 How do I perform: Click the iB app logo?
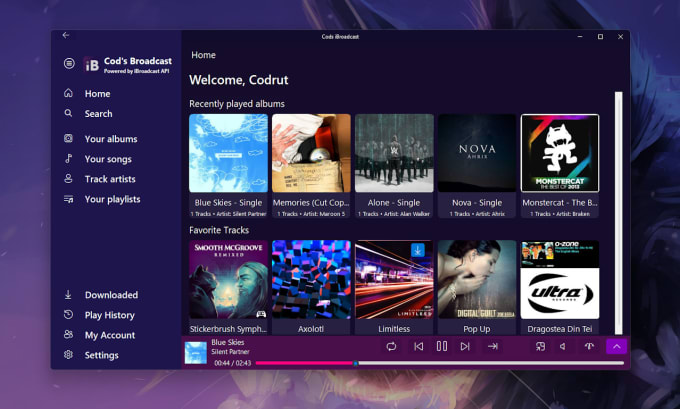(x=92, y=65)
